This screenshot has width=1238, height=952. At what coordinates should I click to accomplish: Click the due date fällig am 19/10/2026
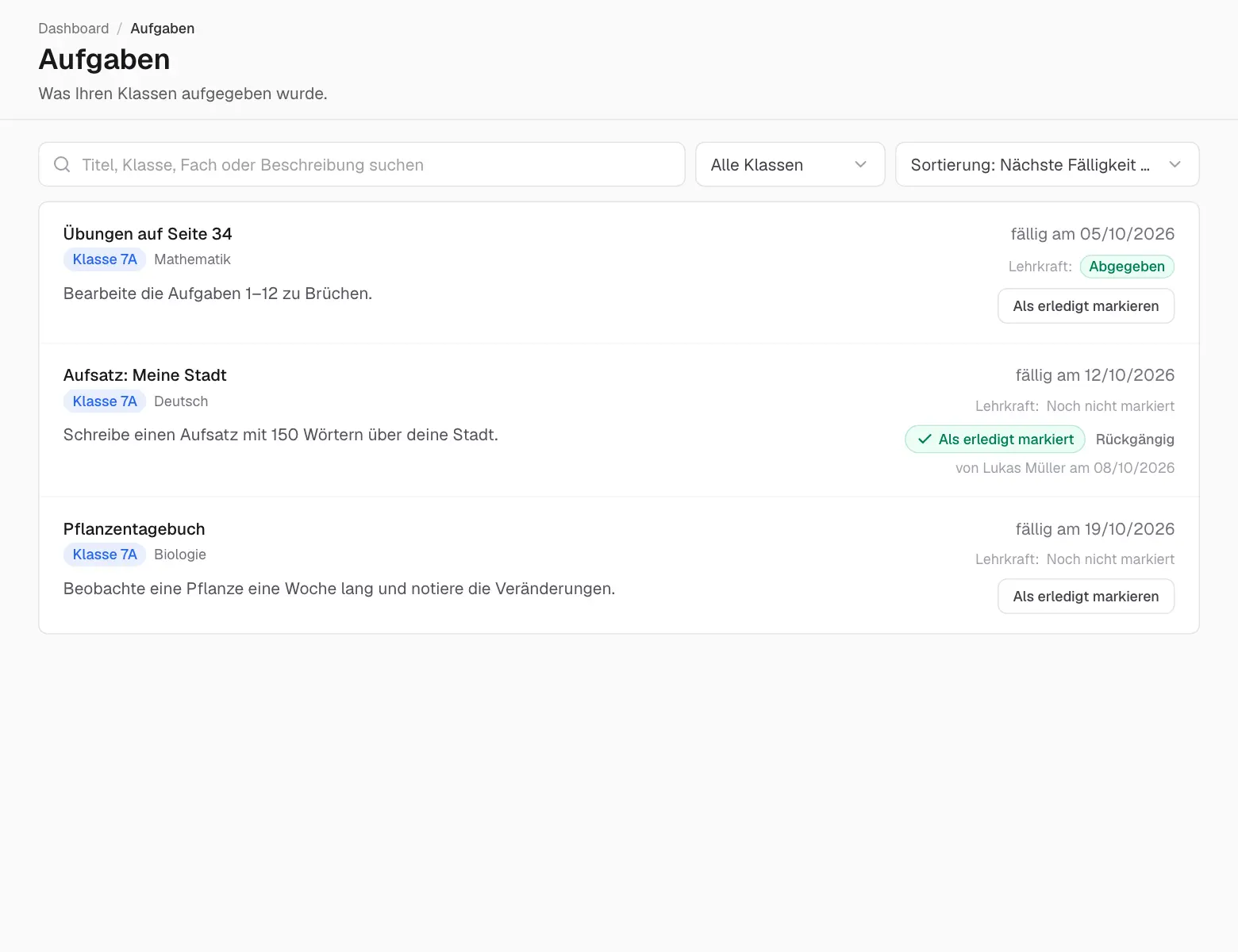[1095, 529]
